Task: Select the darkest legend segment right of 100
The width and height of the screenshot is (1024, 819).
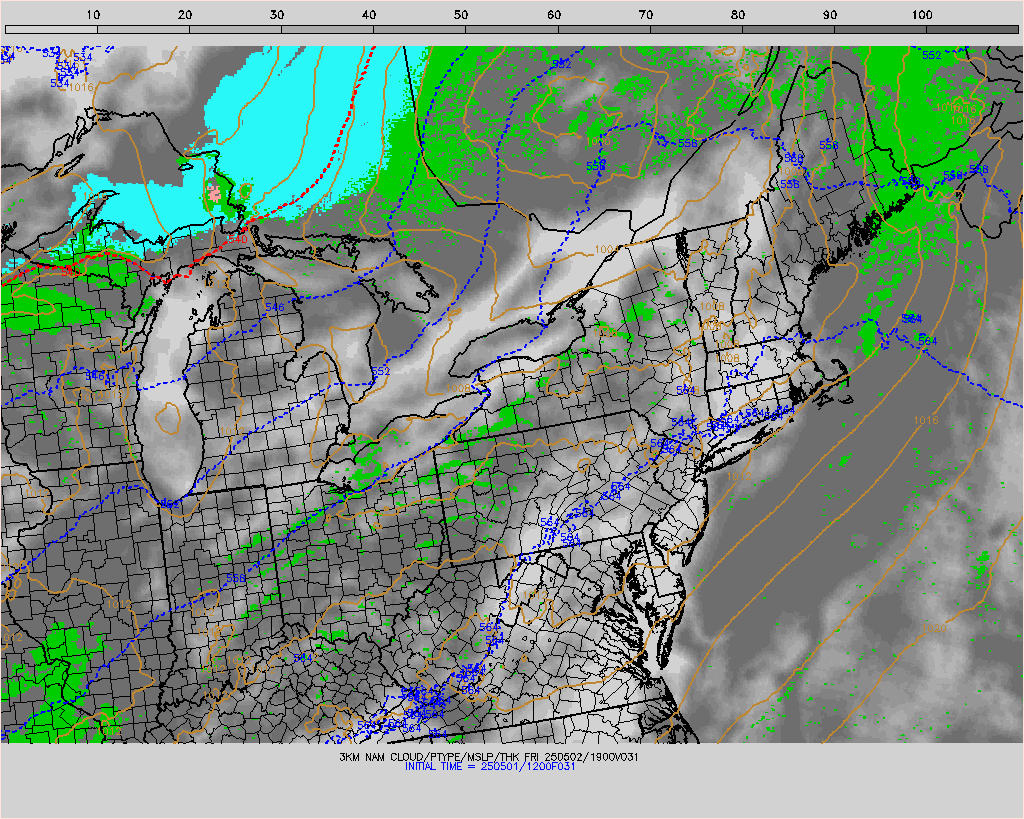Action: click(x=972, y=29)
